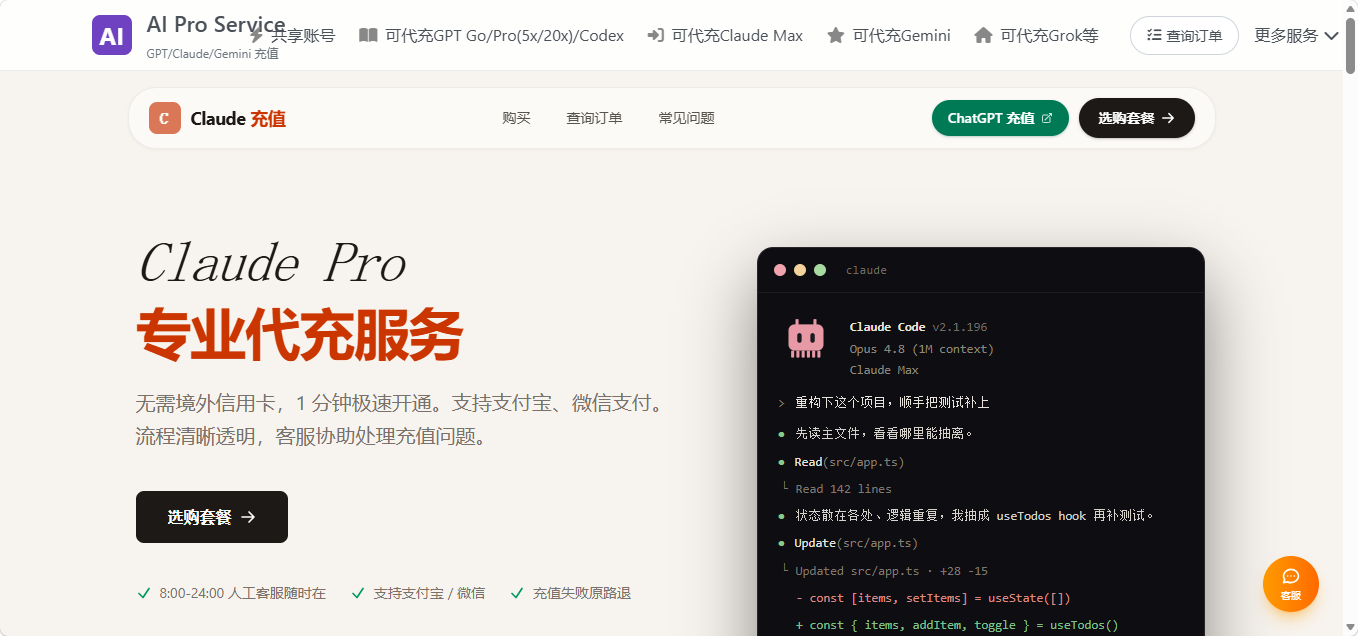The image size is (1358, 636).
Task: Go to 购买 in the Claude nav bar
Action: pyautogui.click(x=516, y=118)
